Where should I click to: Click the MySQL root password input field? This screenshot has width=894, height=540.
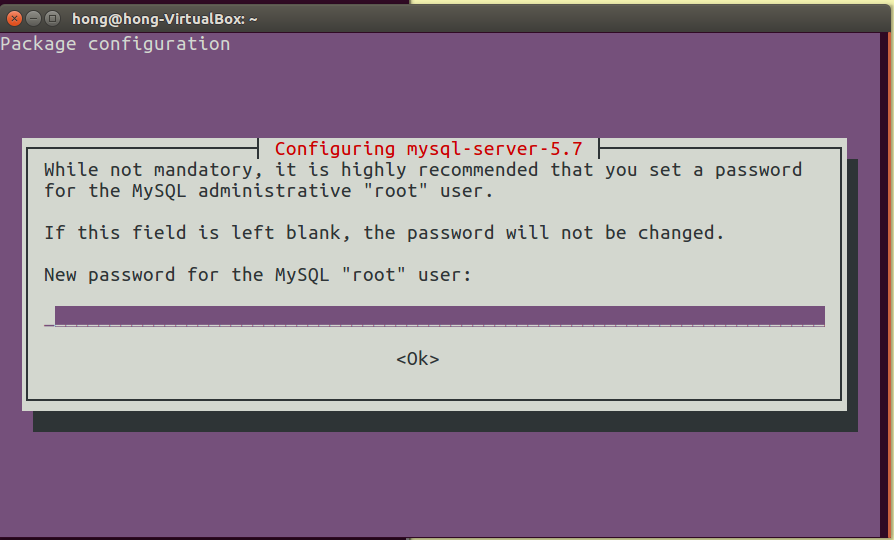434,316
